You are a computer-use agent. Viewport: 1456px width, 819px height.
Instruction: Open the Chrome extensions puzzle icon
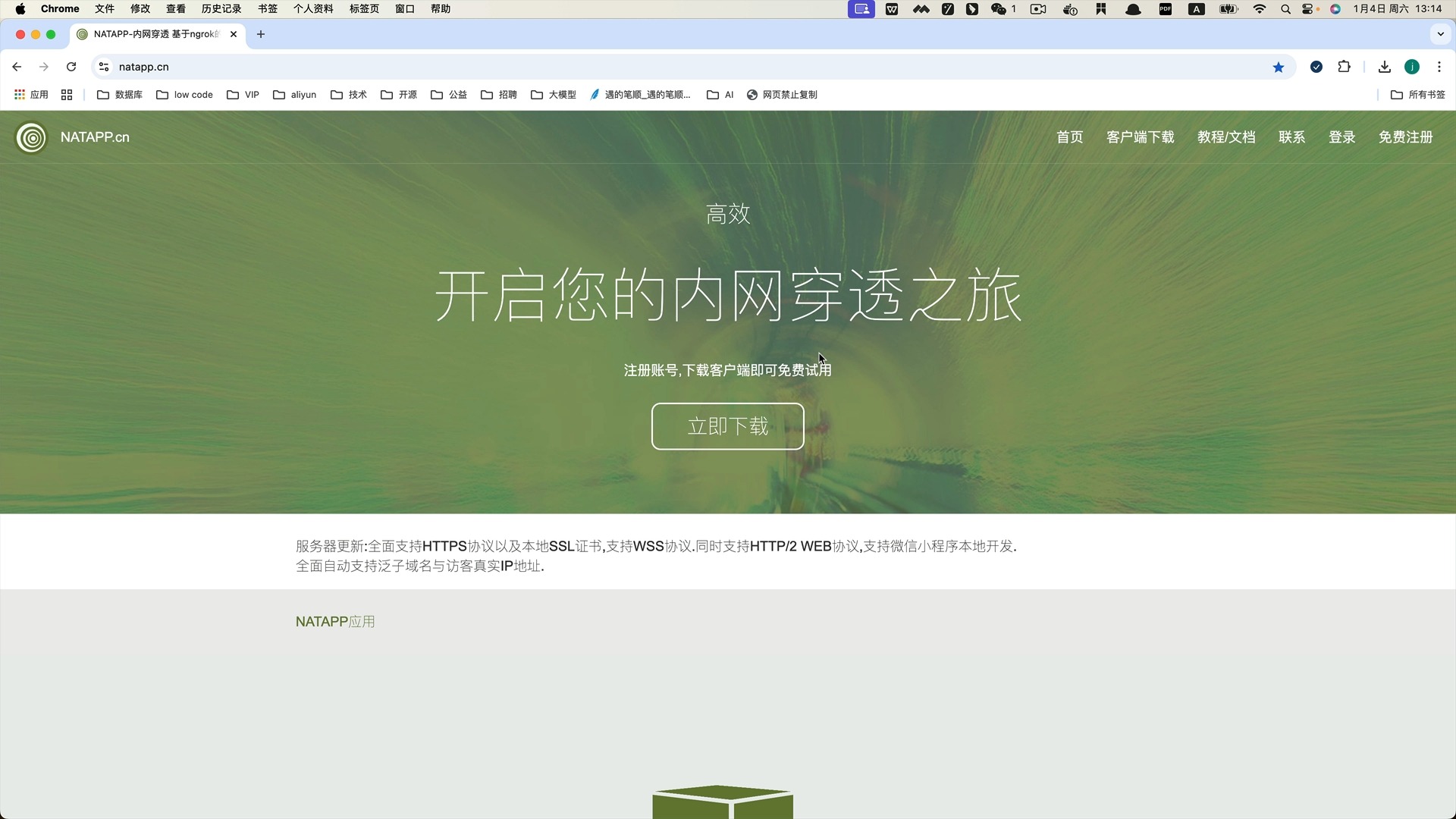1345,67
